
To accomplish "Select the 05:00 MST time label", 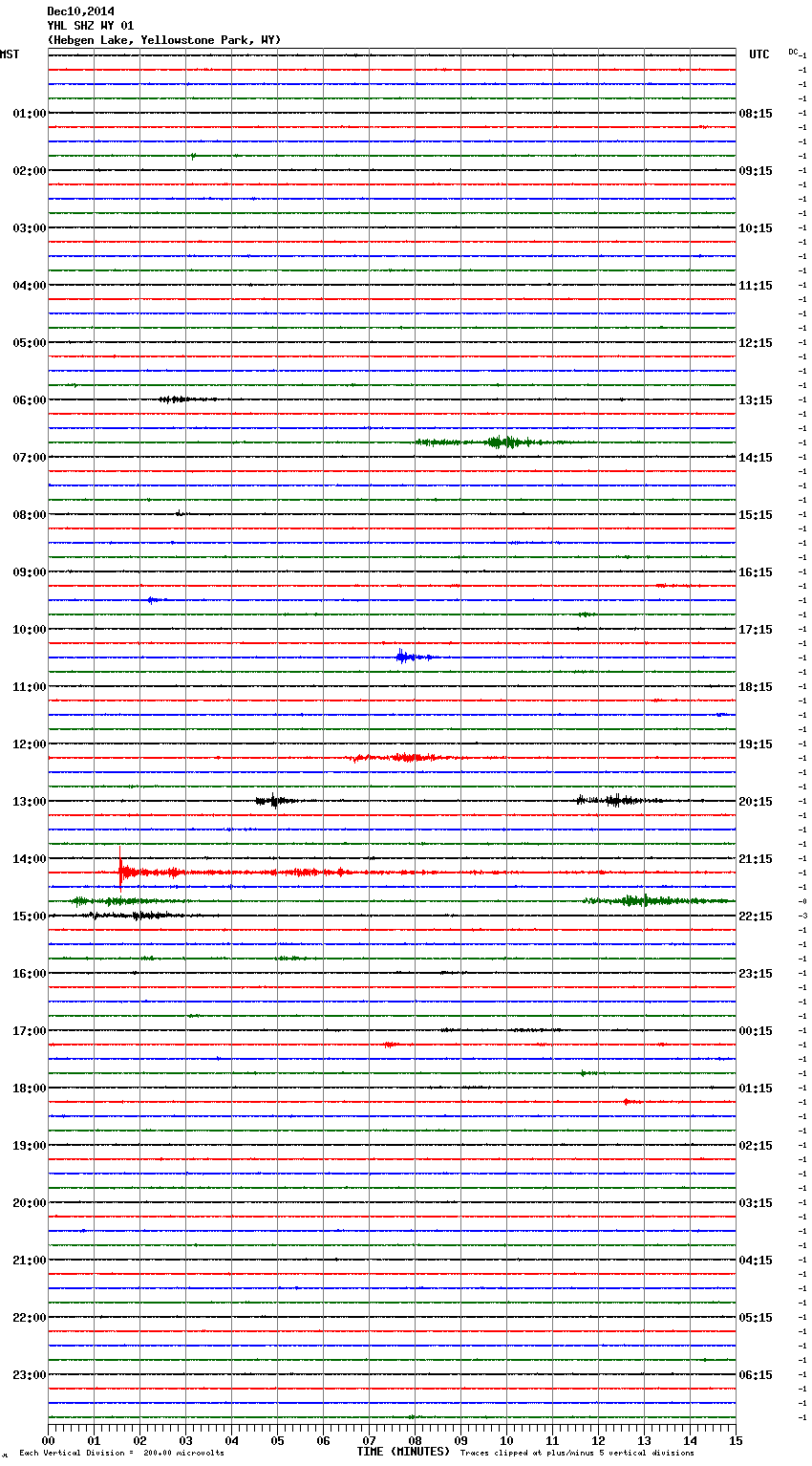I will 30,343.
